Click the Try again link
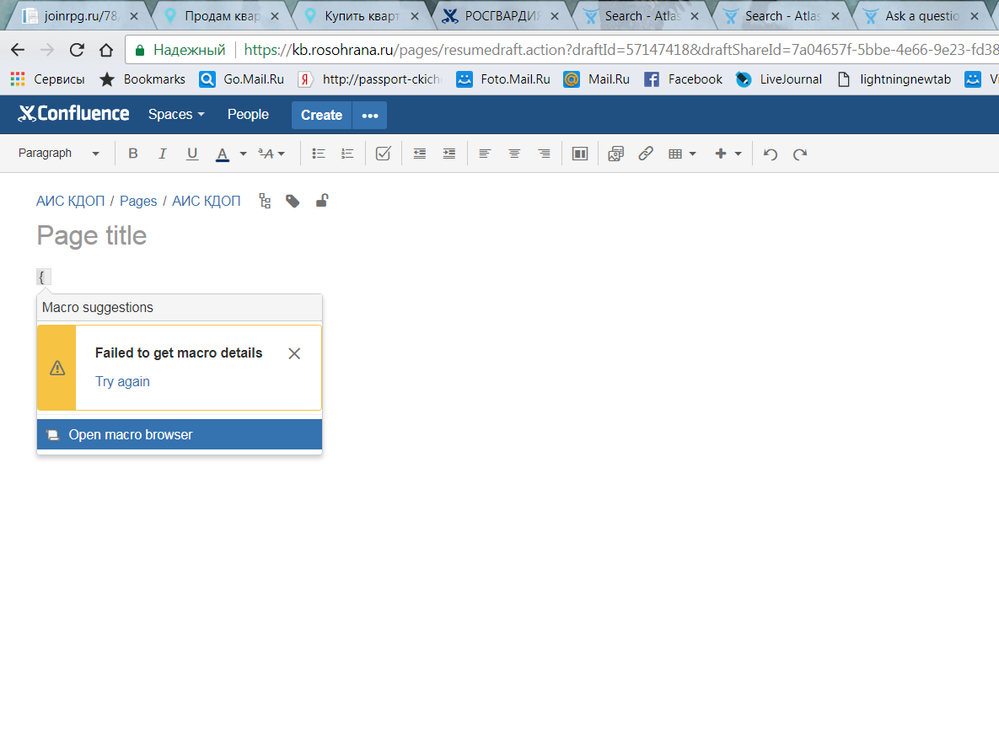The image size is (999, 732). click(122, 382)
